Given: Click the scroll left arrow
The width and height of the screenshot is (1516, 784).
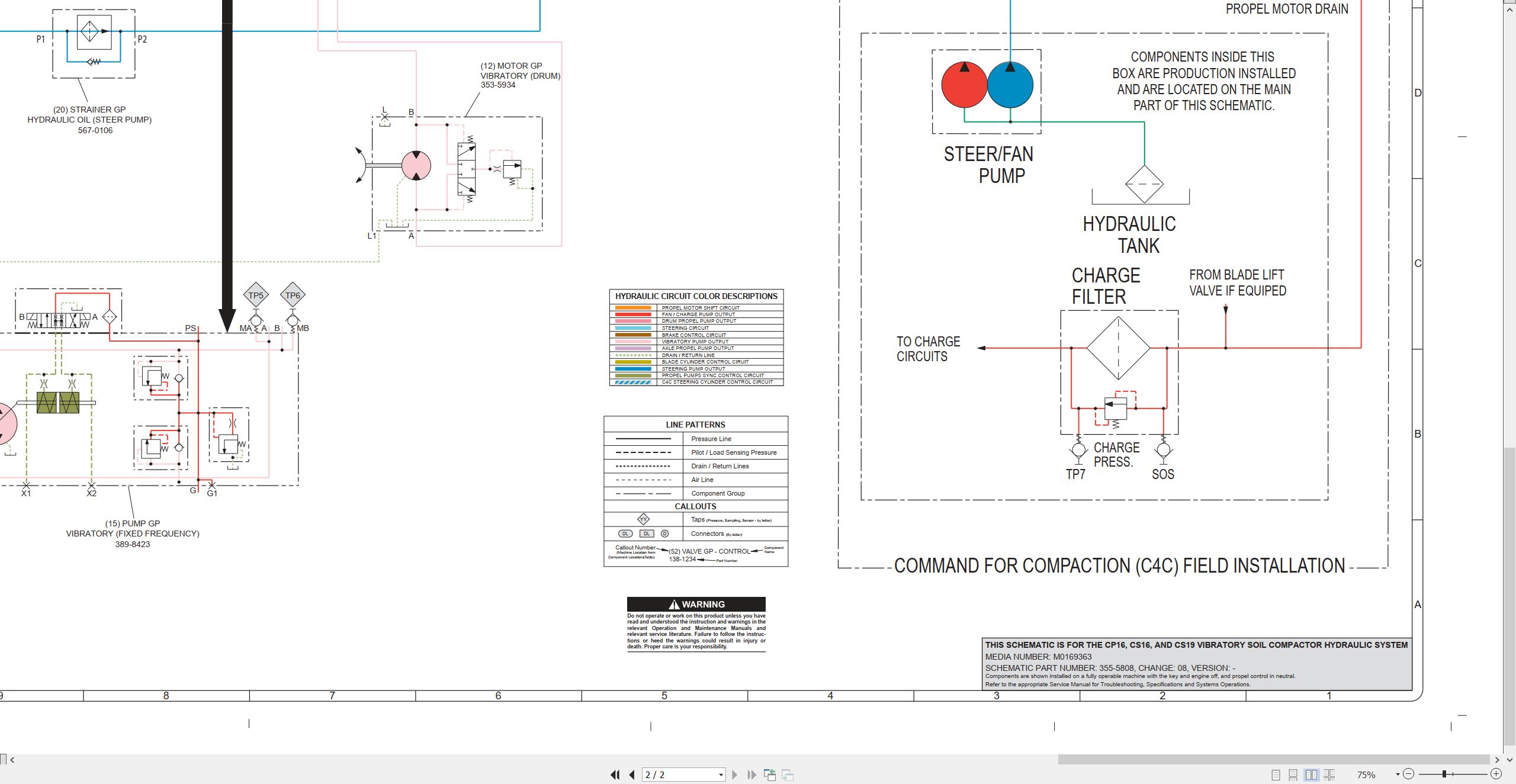Looking at the screenshot, I should tap(12, 760).
